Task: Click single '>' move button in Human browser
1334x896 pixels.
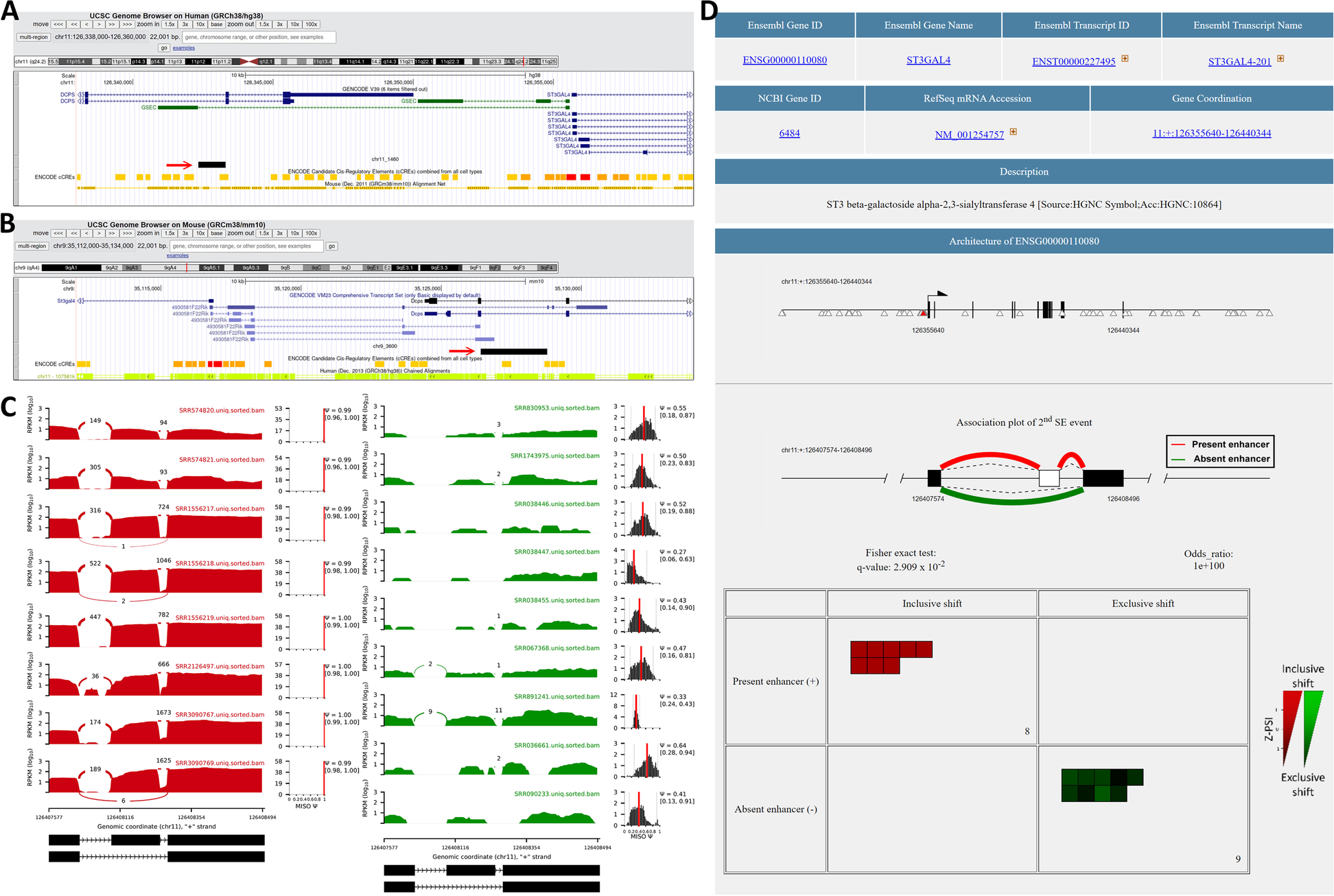Action: coord(99,24)
